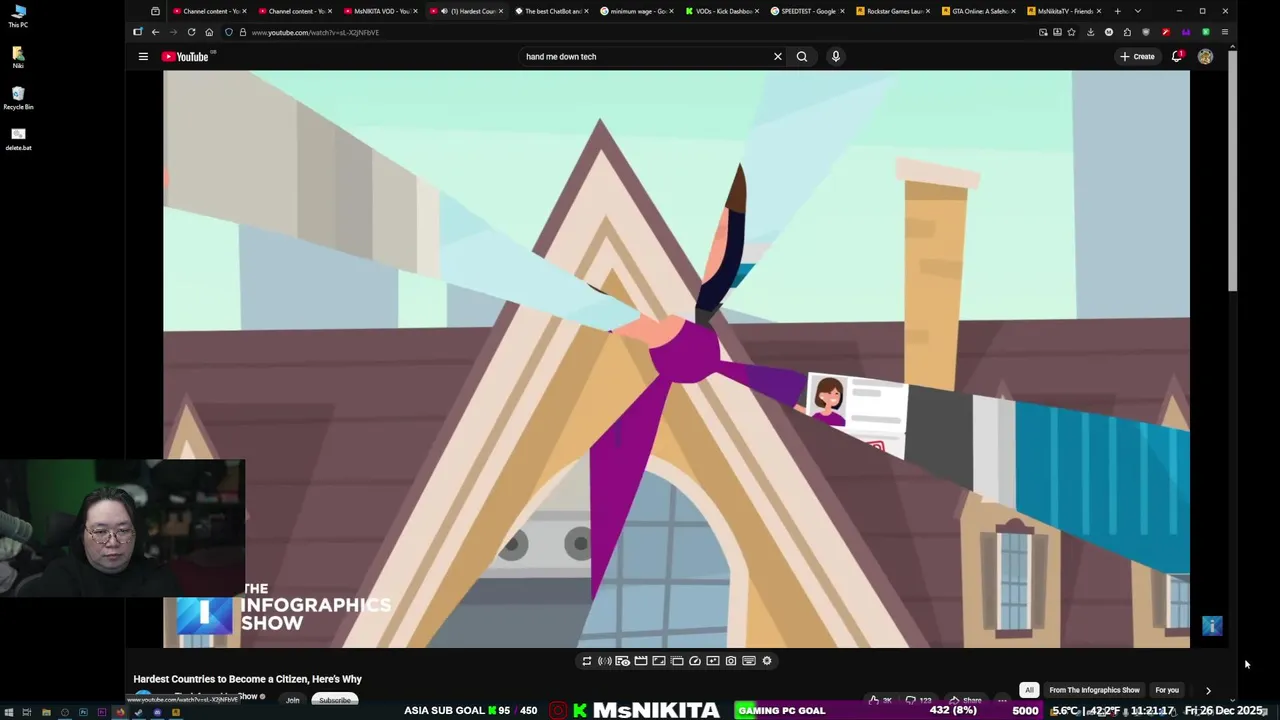Switch to the 'SPEEDTEST - Google' tab
This screenshot has height=720, width=1280.
pyautogui.click(x=808, y=11)
